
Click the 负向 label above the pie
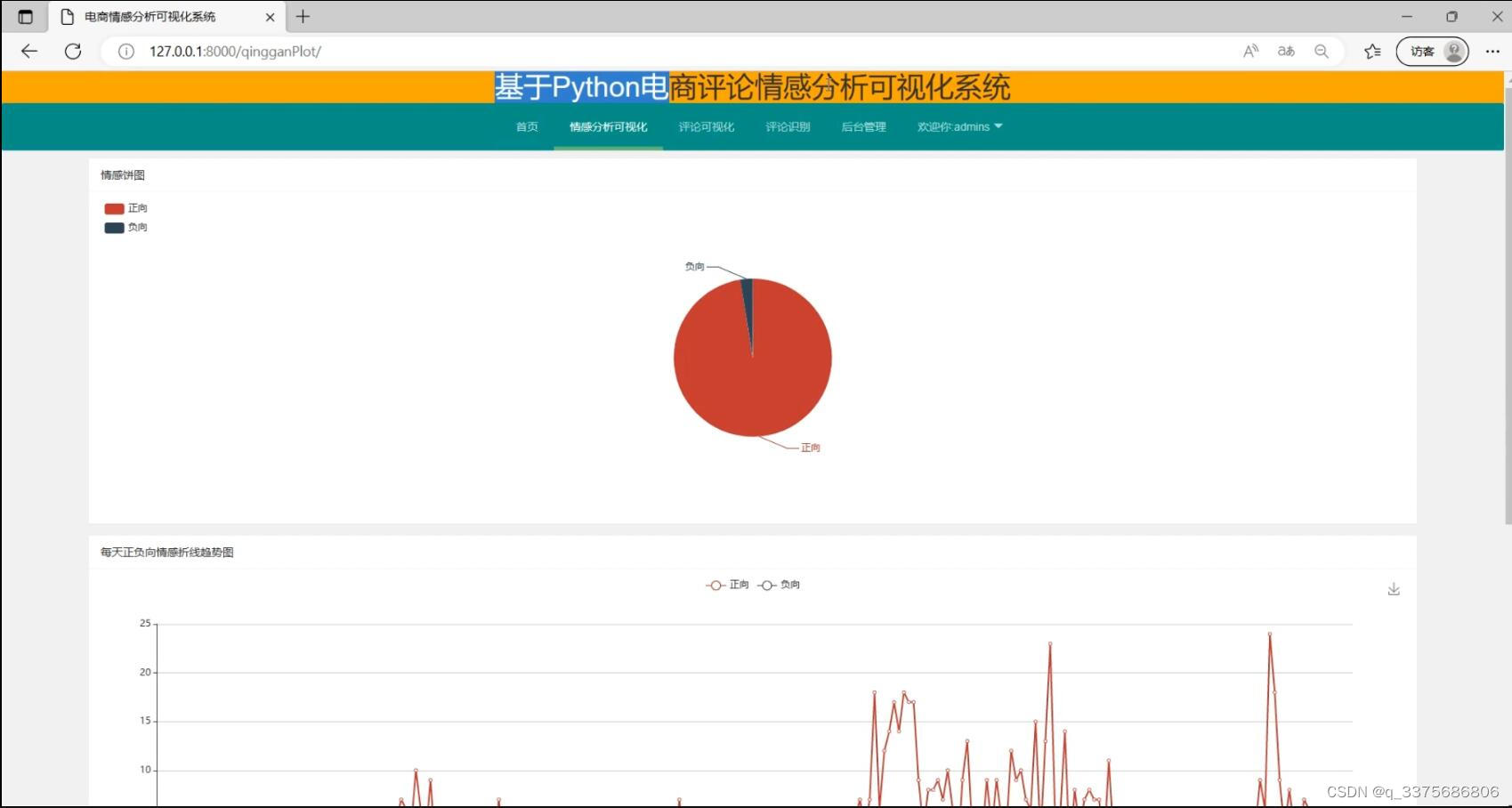pyautogui.click(x=694, y=266)
